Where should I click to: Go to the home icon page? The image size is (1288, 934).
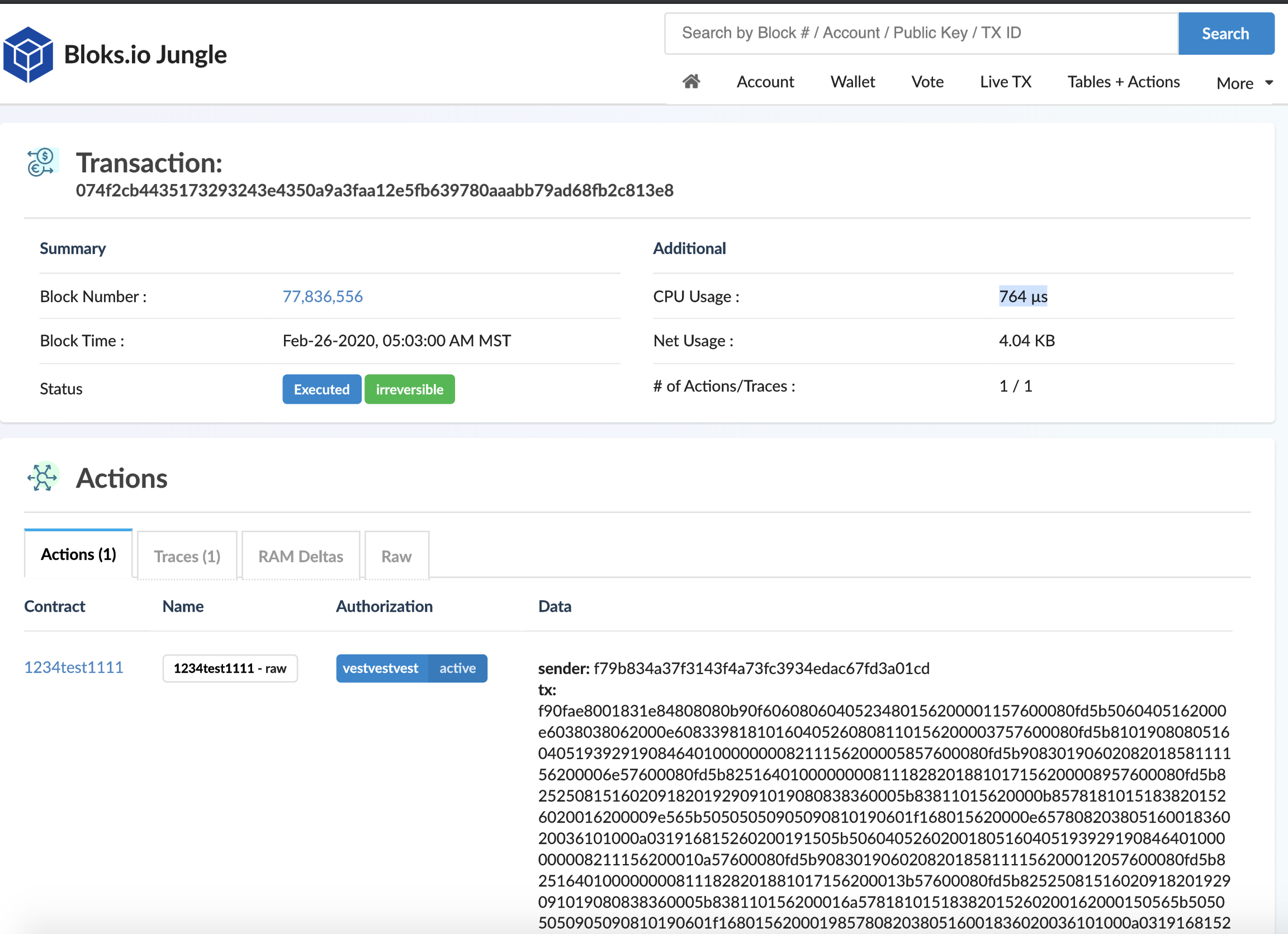click(690, 82)
